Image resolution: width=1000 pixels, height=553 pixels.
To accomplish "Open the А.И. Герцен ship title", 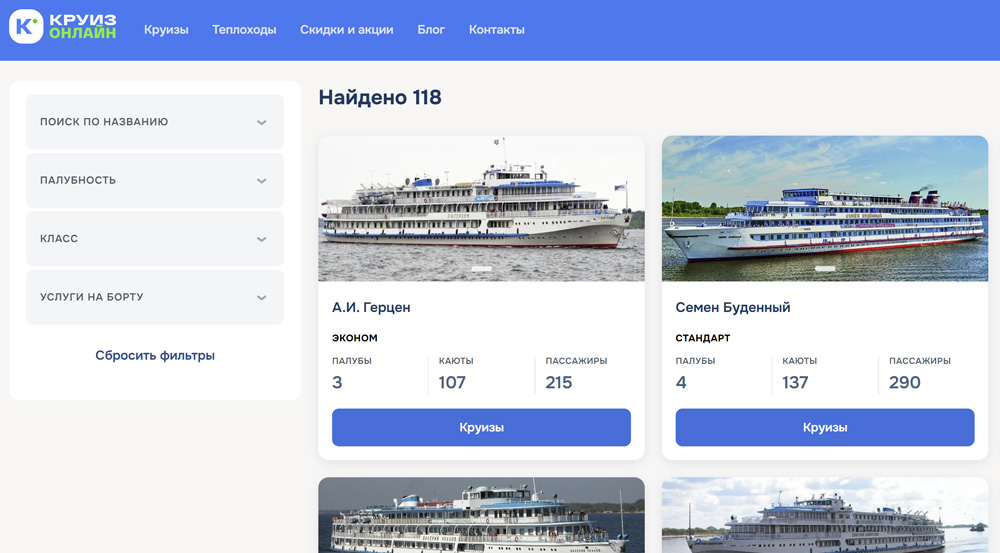I will click(x=371, y=307).
